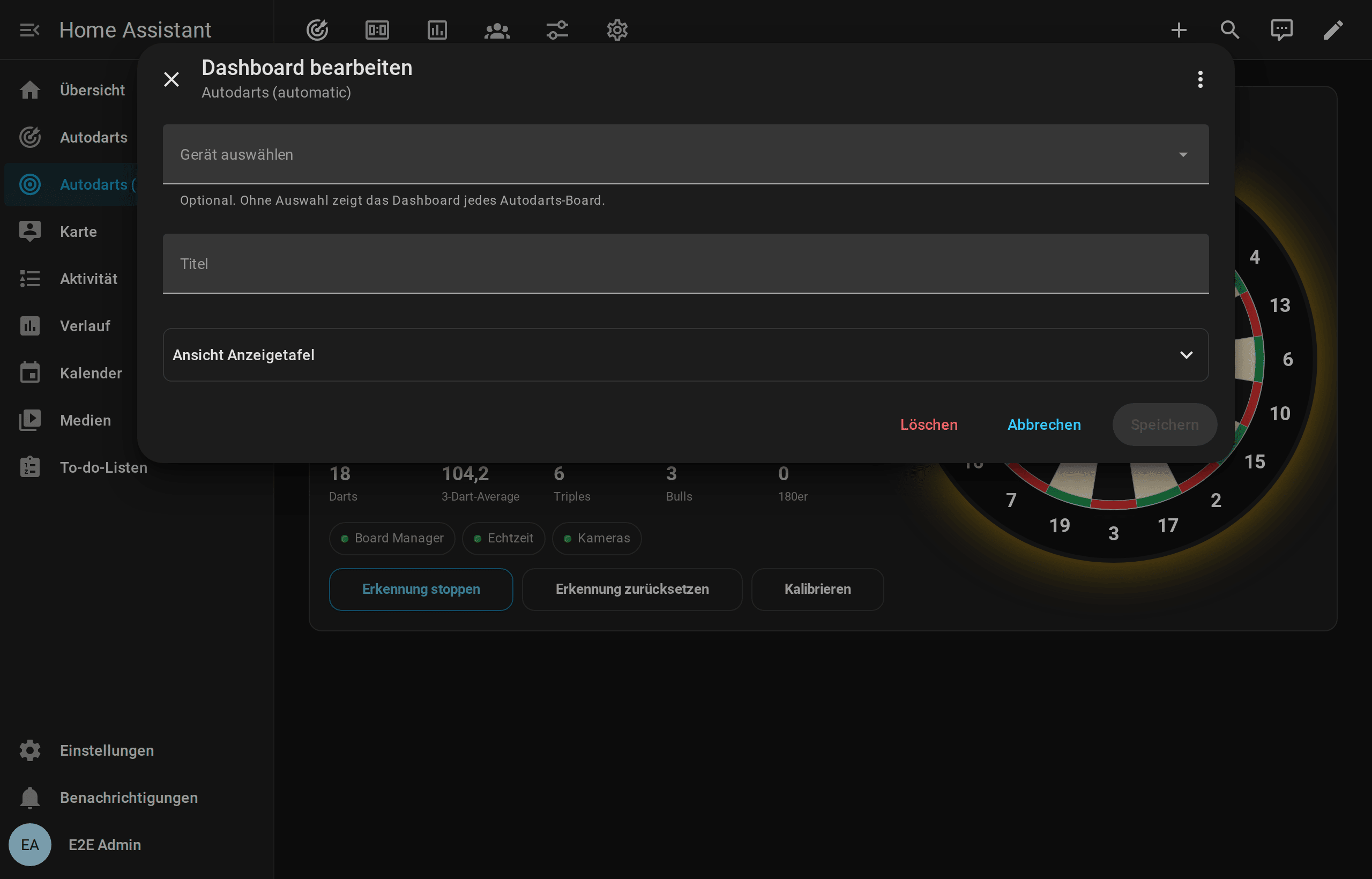Open Karte in the sidebar
The image size is (1372, 879).
tap(71, 231)
